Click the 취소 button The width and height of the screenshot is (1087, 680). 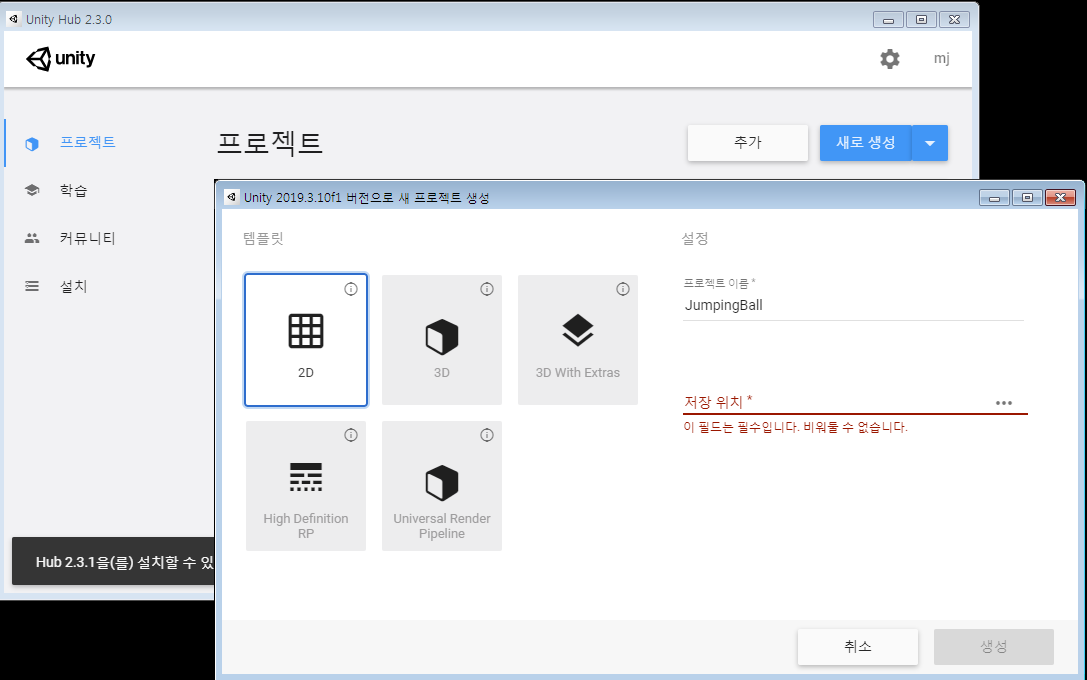click(x=858, y=647)
